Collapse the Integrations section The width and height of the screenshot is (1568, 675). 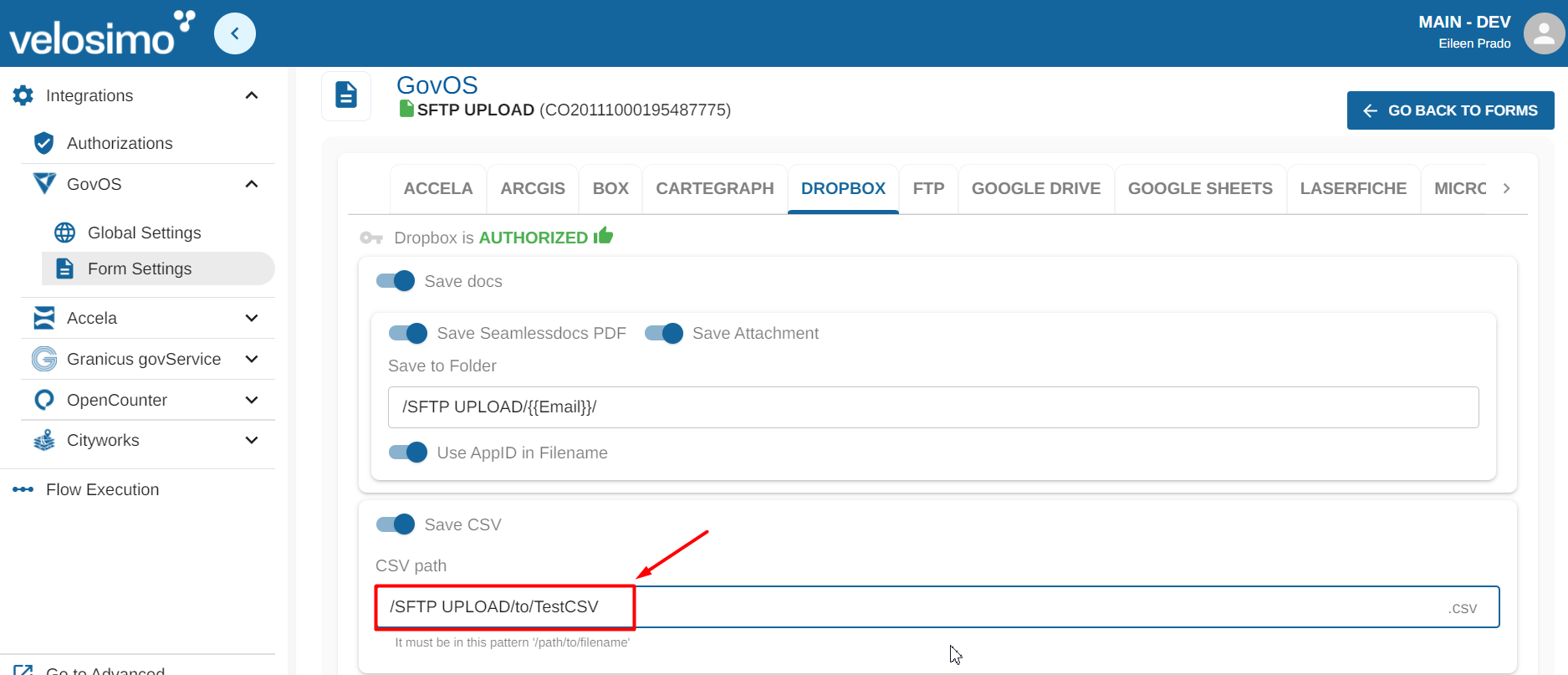tap(252, 95)
